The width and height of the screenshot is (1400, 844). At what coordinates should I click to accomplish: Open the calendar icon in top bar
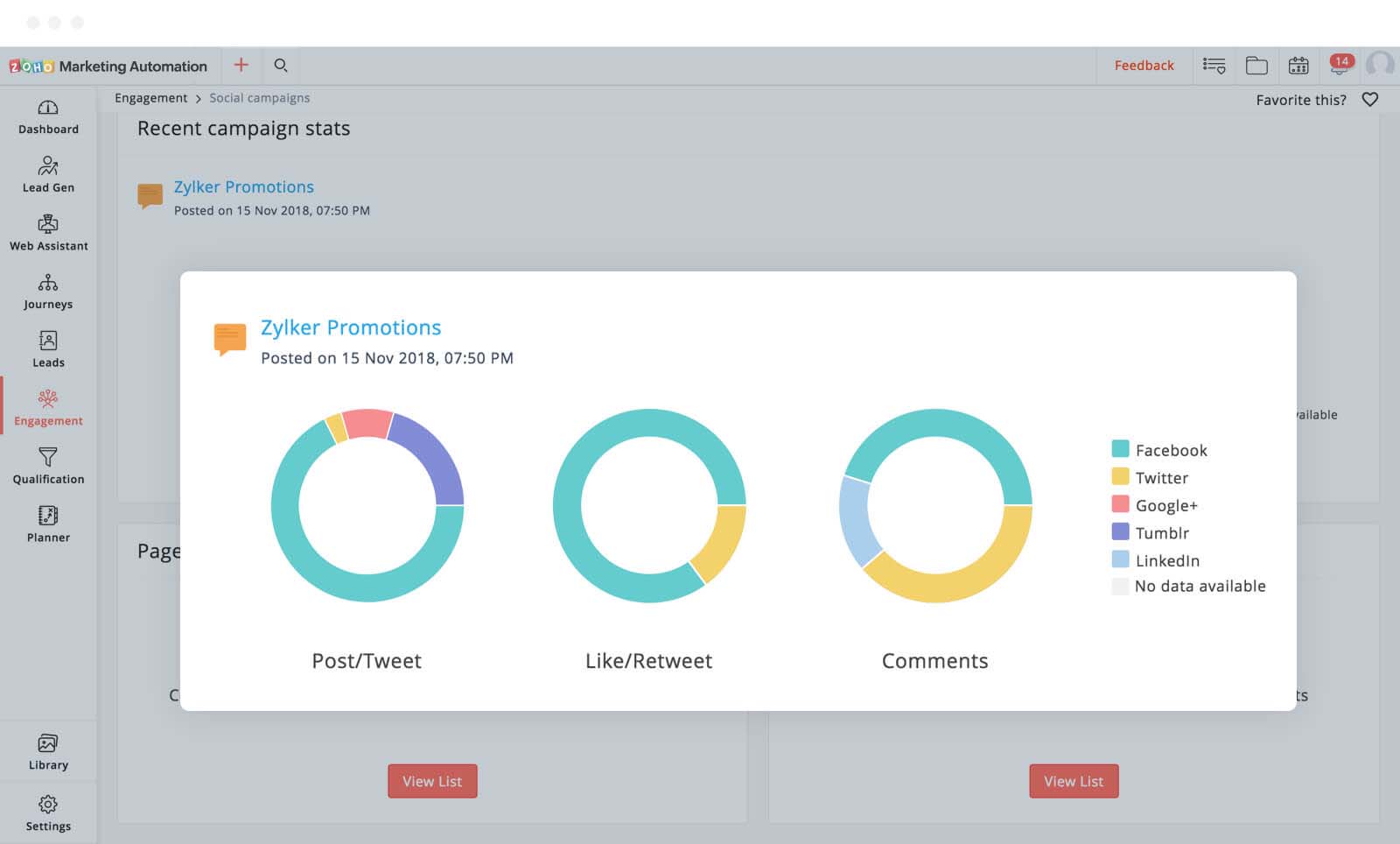click(x=1298, y=66)
